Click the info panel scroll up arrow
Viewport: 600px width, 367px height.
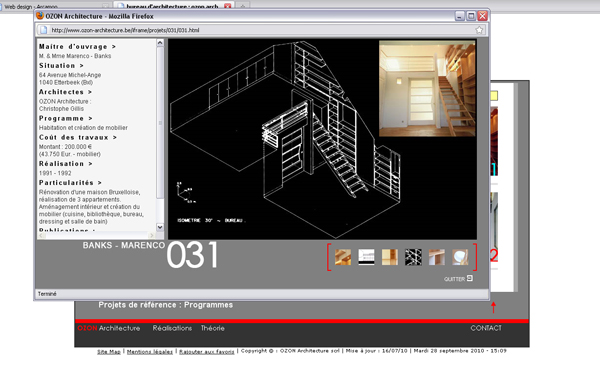pyautogui.click(x=160, y=43)
